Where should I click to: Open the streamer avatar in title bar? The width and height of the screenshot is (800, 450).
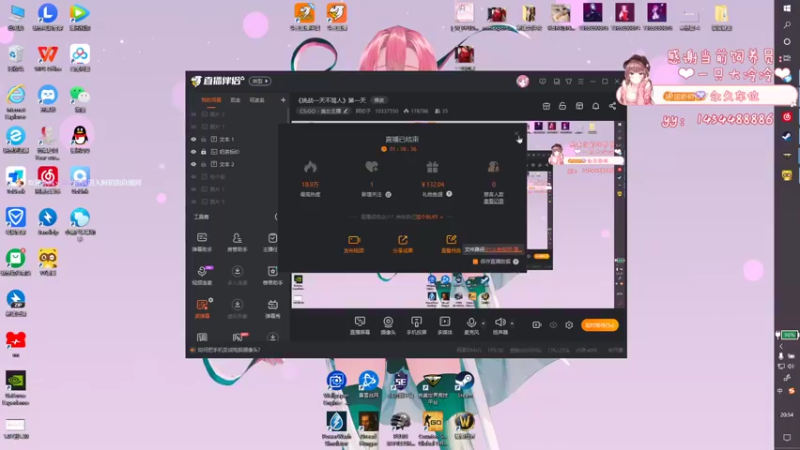(522, 81)
